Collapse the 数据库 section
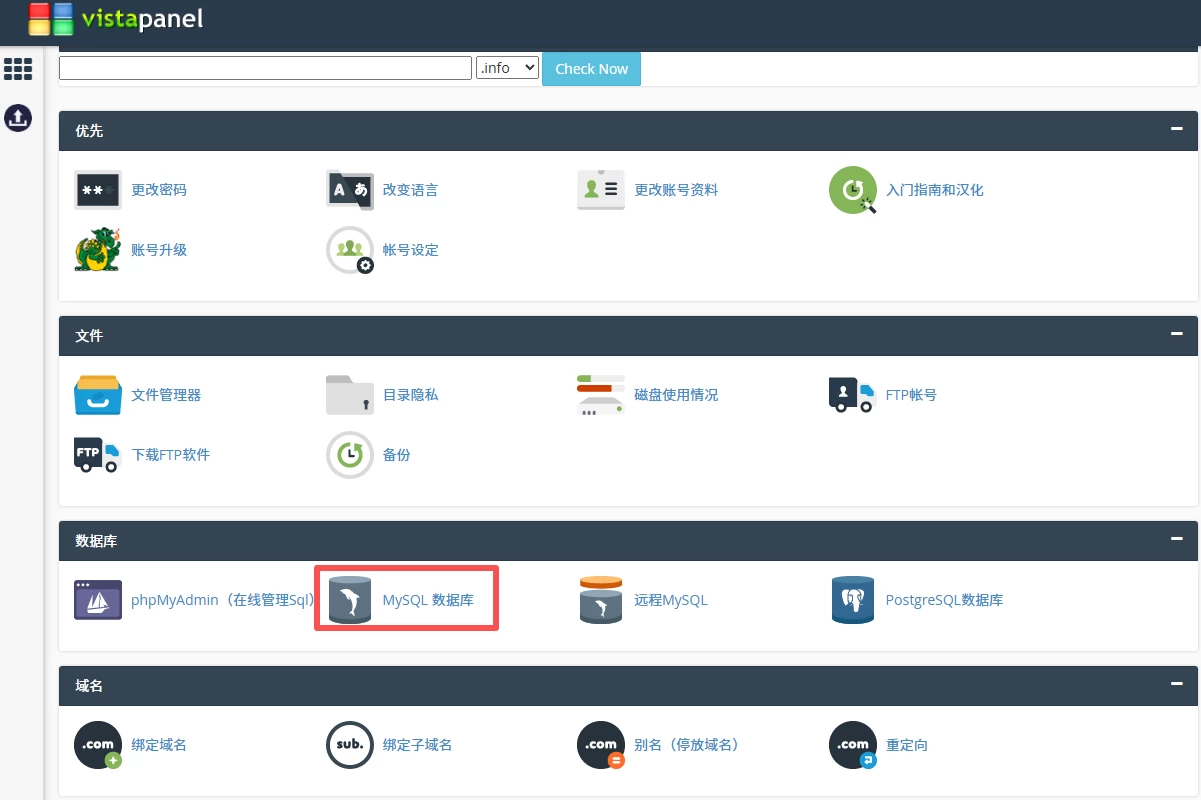This screenshot has height=800, width=1201. tap(1176, 540)
